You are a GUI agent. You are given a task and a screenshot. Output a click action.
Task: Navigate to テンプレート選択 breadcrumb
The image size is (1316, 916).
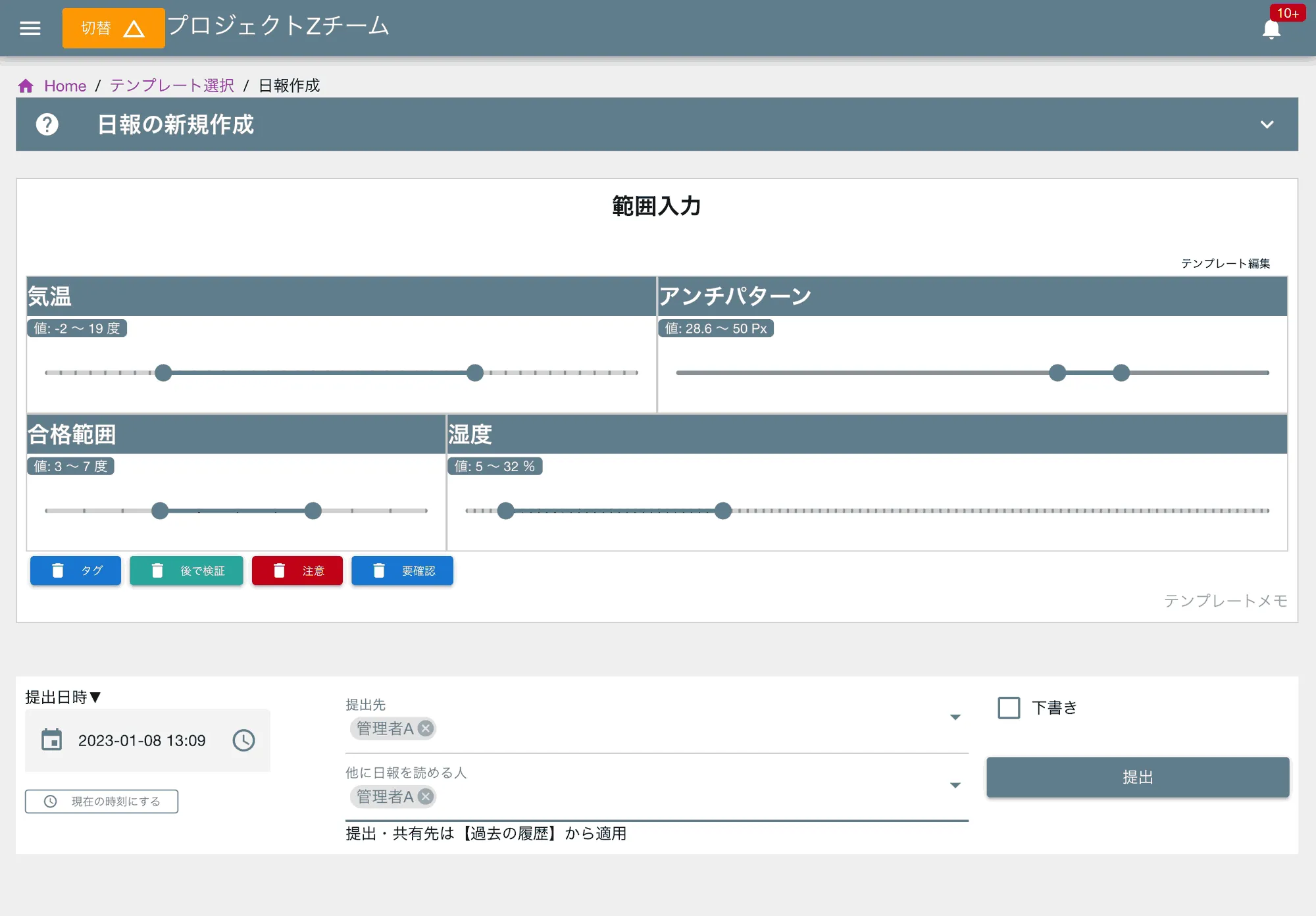(x=171, y=85)
